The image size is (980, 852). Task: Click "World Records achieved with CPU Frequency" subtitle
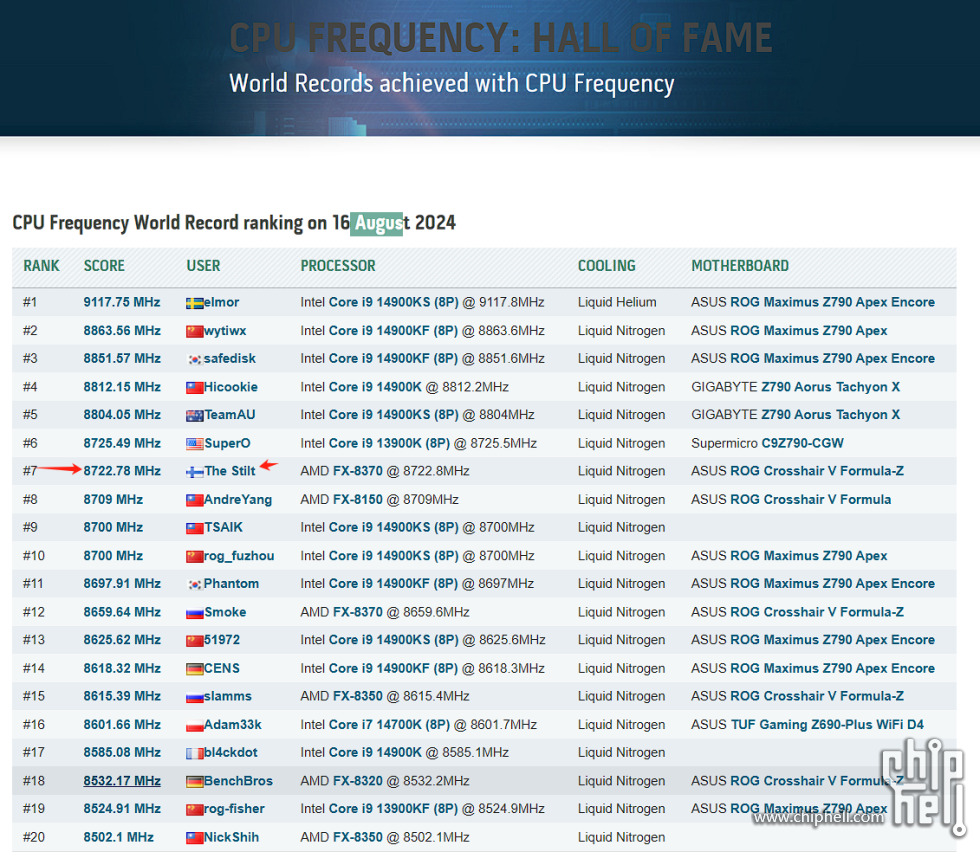click(x=452, y=84)
